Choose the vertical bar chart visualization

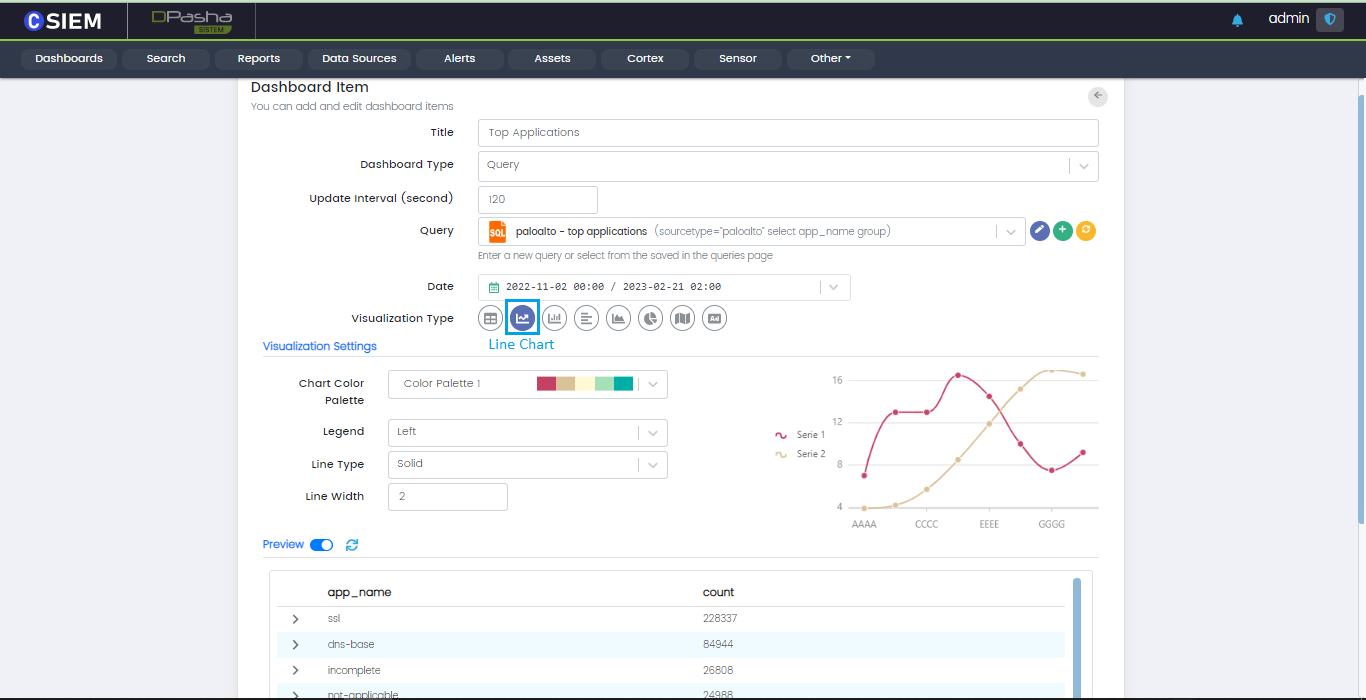pos(554,318)
